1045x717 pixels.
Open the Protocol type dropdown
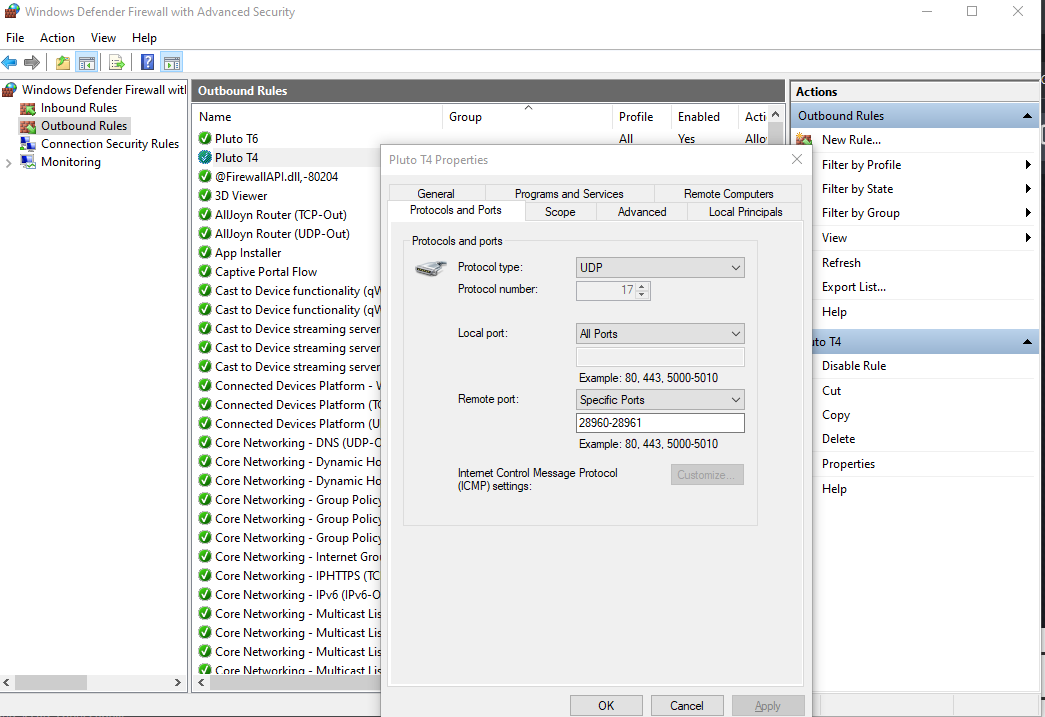(660, 268)
